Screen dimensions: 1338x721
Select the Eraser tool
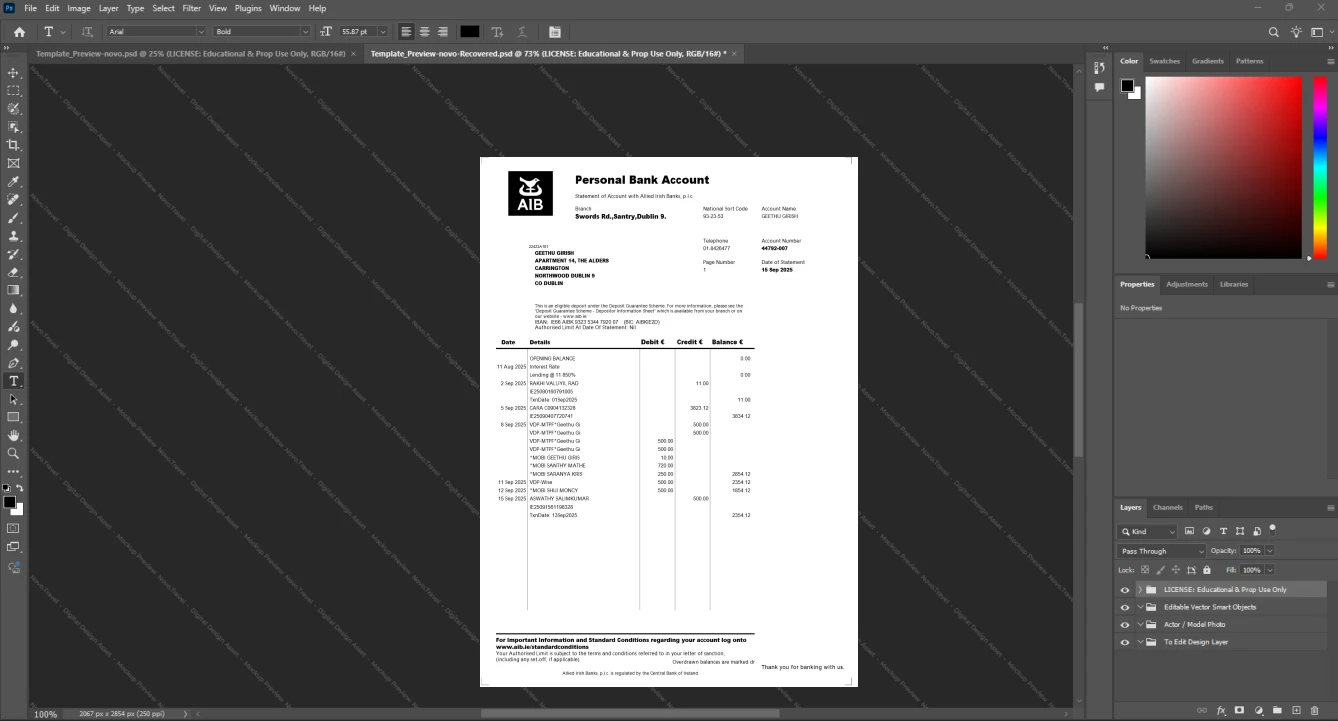(x=14, y=272)
